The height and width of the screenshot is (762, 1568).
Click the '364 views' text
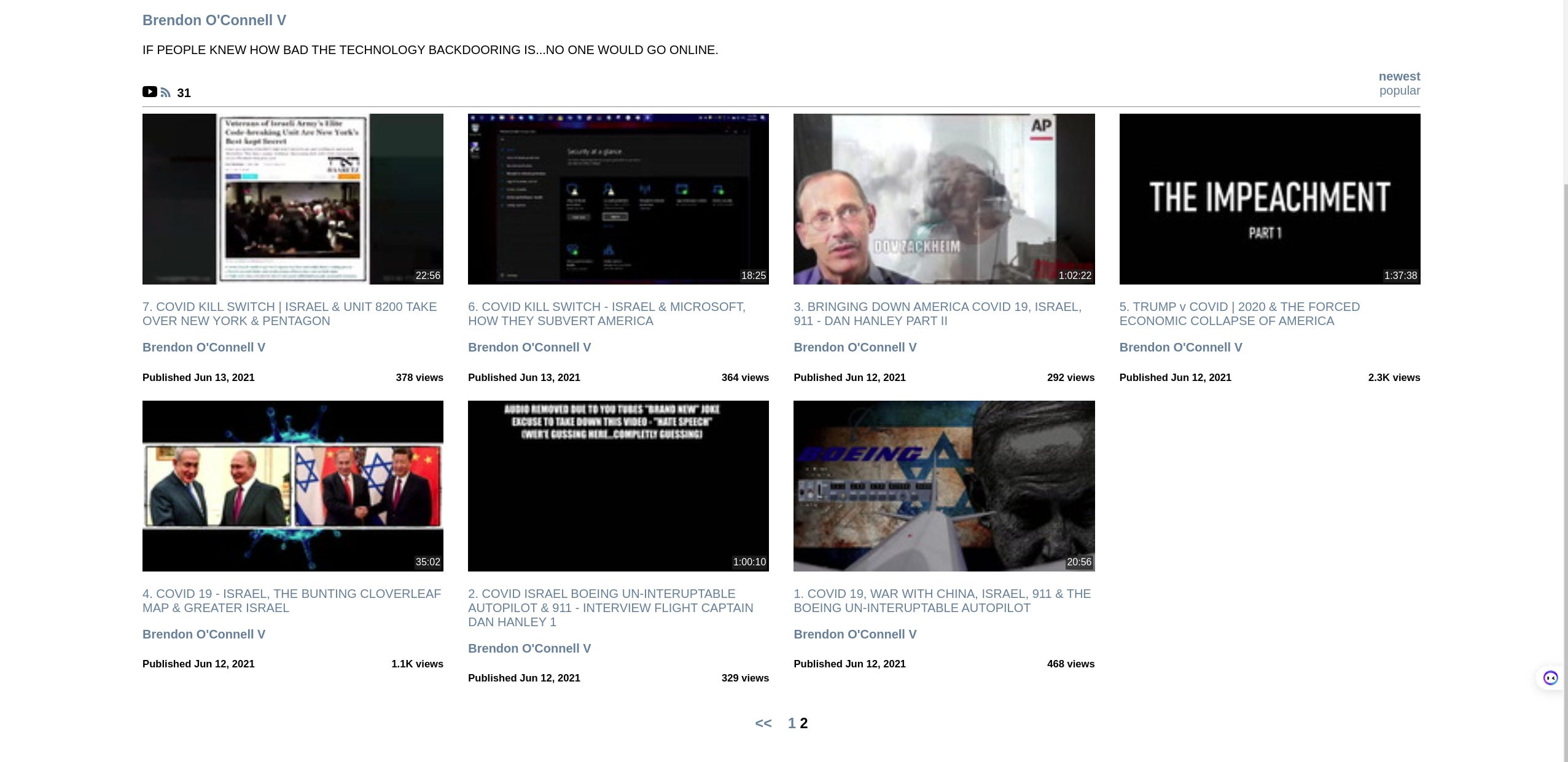point(745,377)
